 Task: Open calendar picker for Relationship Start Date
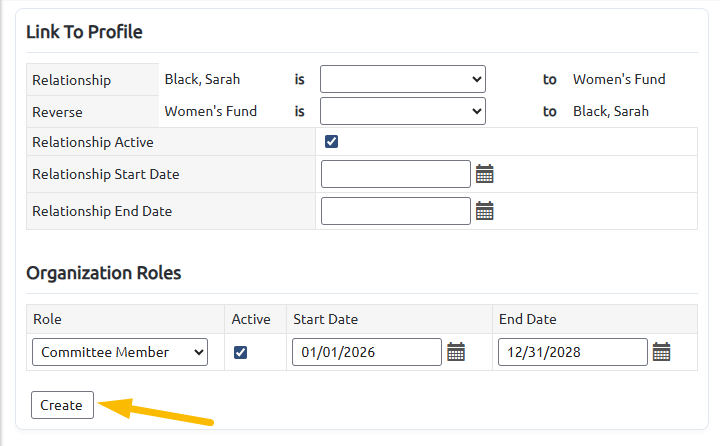click(x=484, y=174)
